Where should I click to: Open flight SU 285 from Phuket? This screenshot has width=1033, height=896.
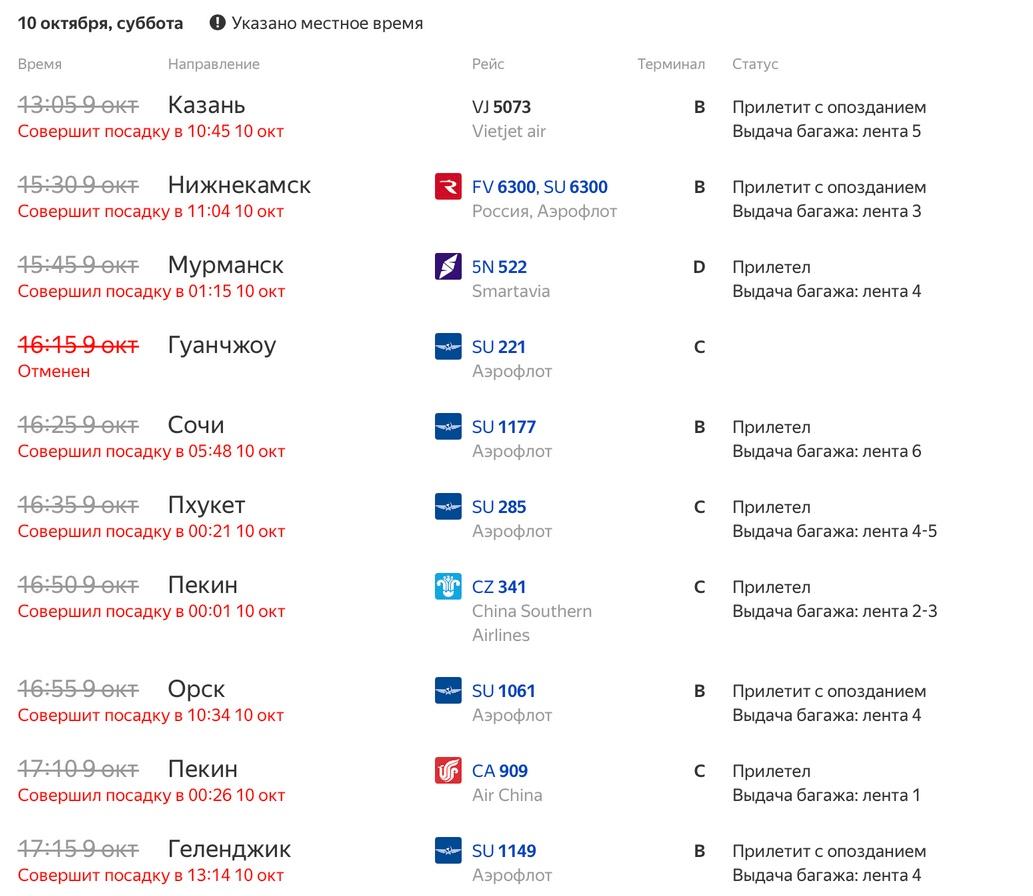coord(499,507)
